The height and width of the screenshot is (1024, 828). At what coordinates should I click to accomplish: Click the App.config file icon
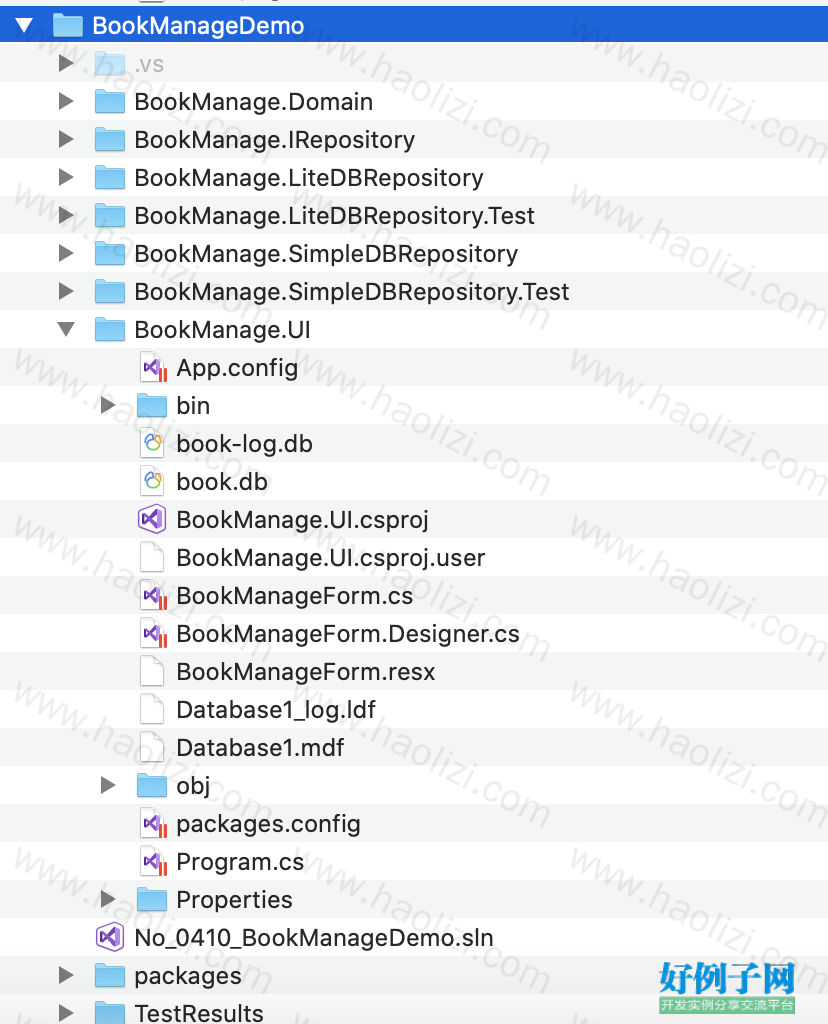[x=153, y=368]
